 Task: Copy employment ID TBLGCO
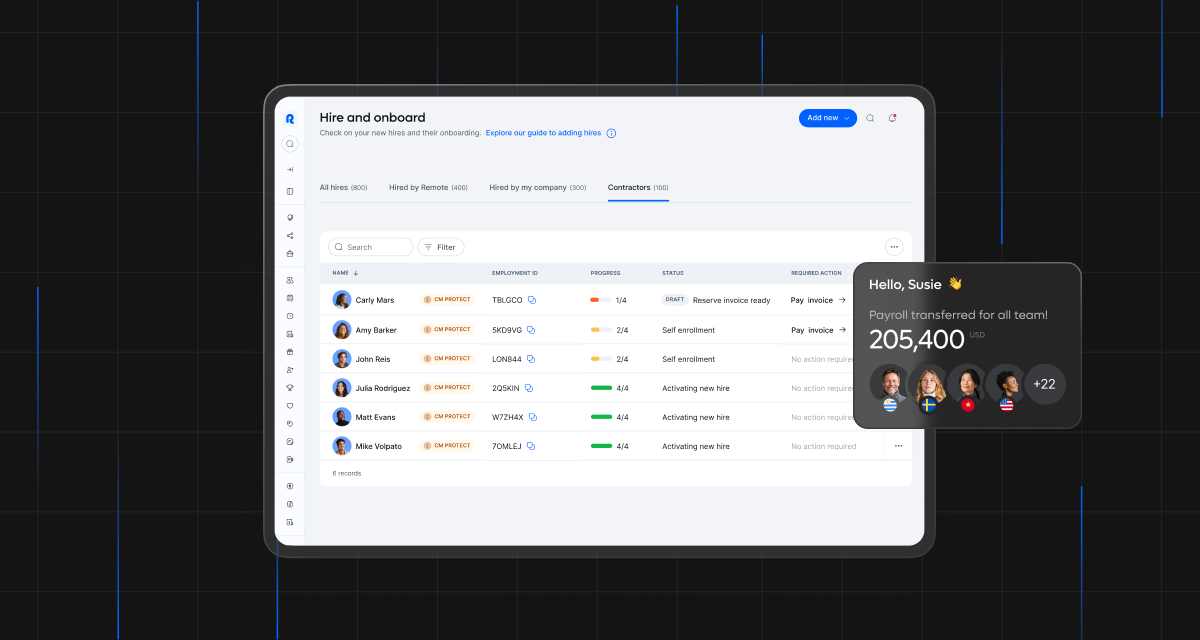click(532, 300)
